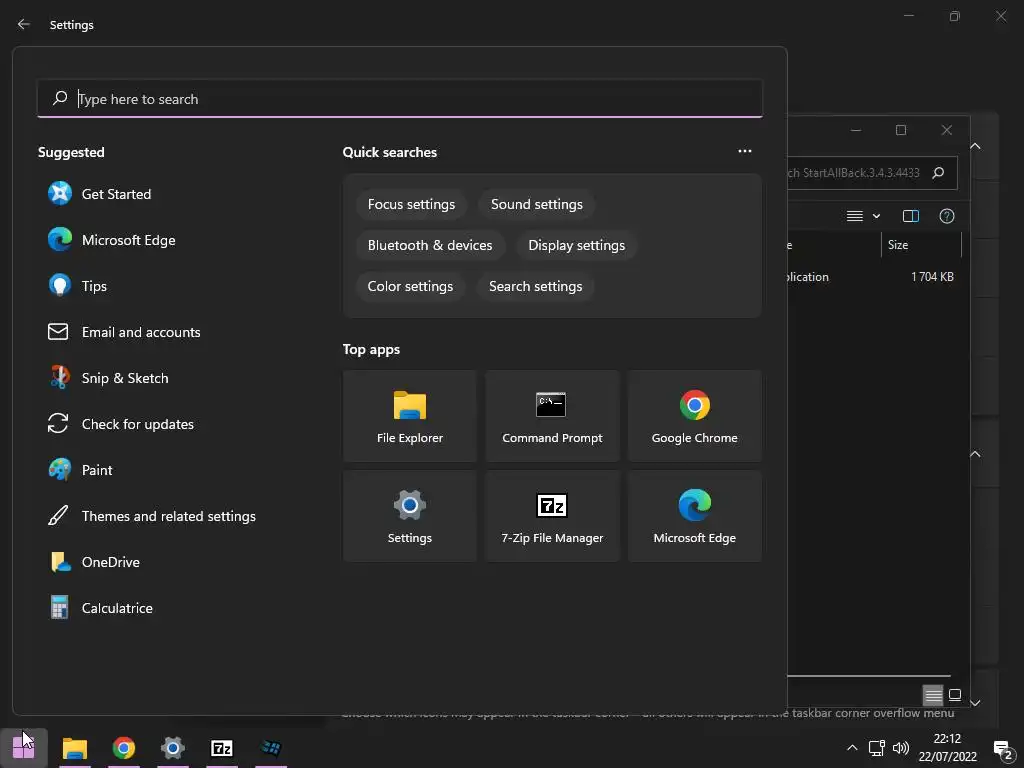Go back with Settings back arrow
The image size is (1024, 768).
(24, 24)
